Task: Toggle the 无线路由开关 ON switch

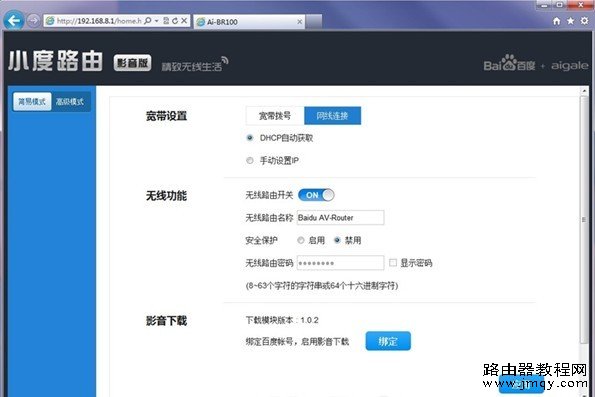Action: pyautogui.click(x=316, y=195)
